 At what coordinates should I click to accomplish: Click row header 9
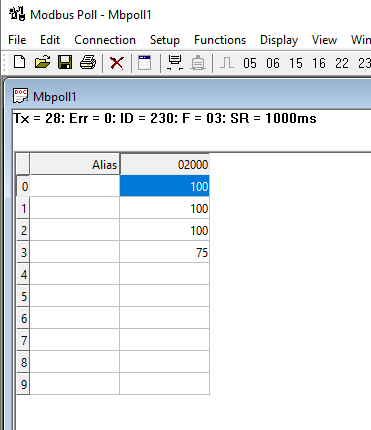(23, 384)
